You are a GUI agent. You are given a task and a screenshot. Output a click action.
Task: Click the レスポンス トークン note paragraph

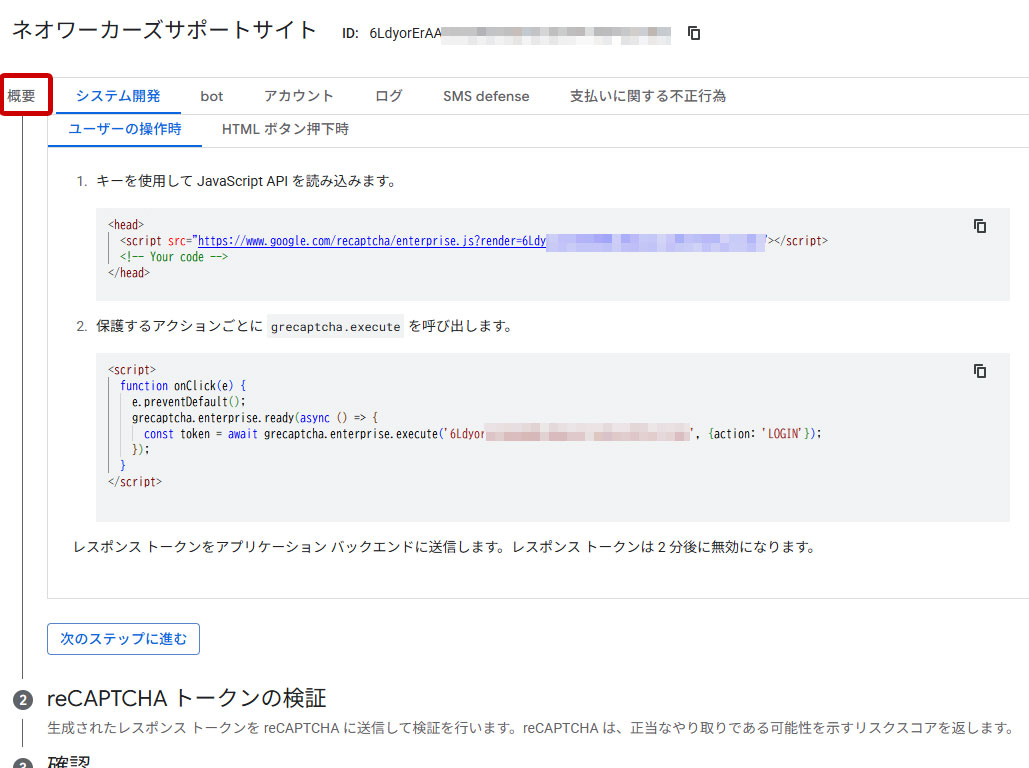[x=444, y=547]
